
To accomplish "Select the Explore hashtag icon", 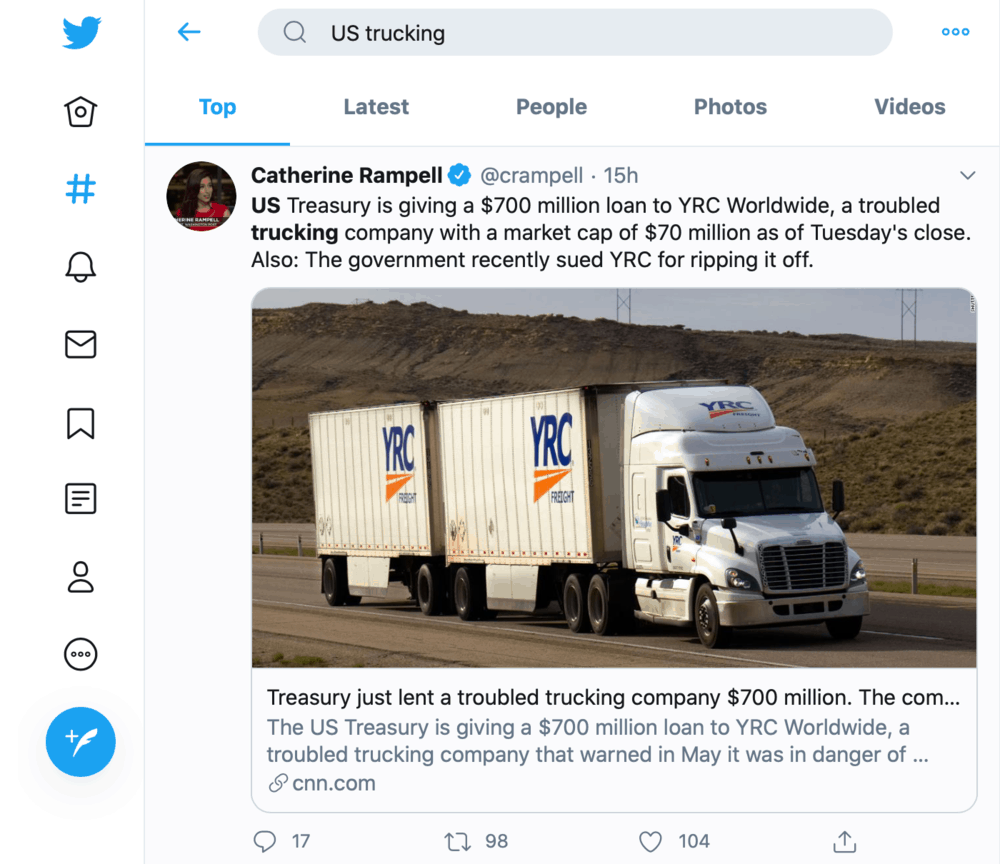I will (80, 189).
